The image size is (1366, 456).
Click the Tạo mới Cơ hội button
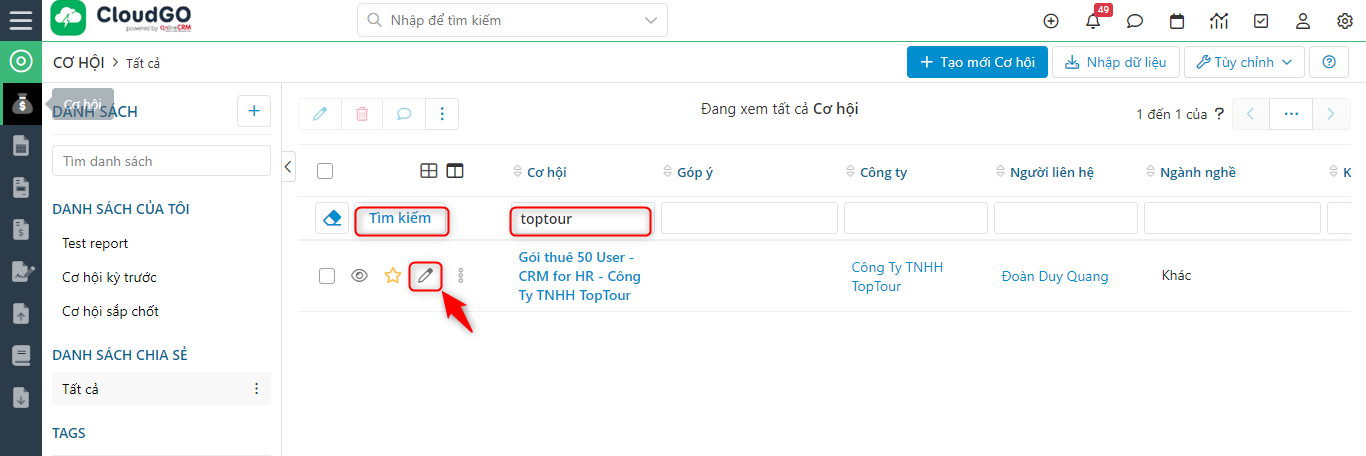pyautogui.click(x=977, y=62)
